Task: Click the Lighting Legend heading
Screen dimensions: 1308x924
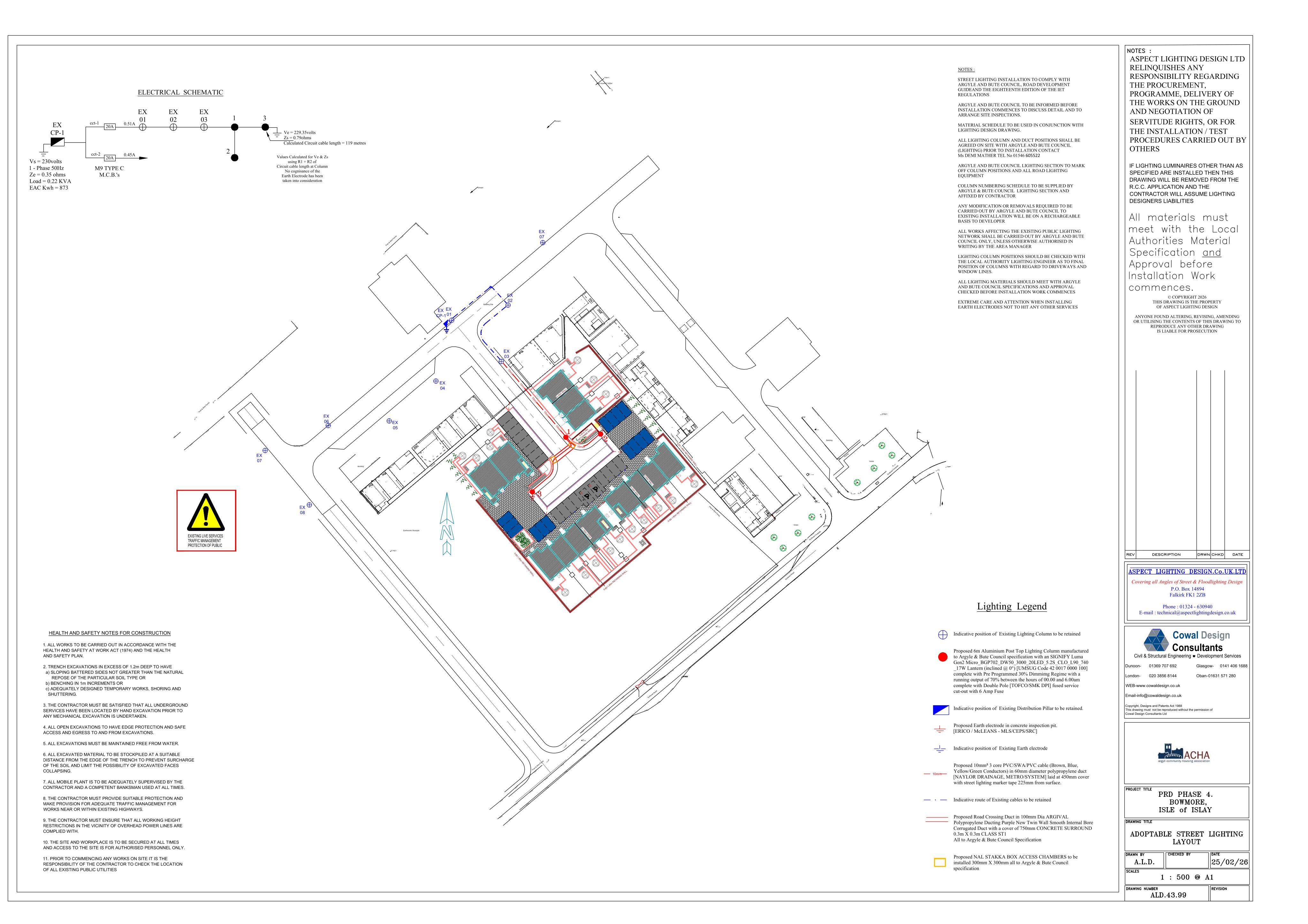Action: click(1012, 606)
